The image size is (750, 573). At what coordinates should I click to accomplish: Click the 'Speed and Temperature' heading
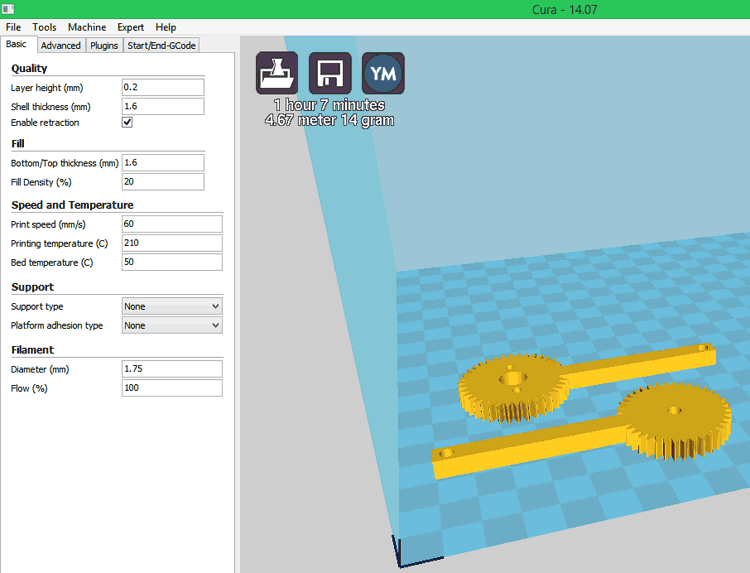pyautogui.click(x=72, y=205)
